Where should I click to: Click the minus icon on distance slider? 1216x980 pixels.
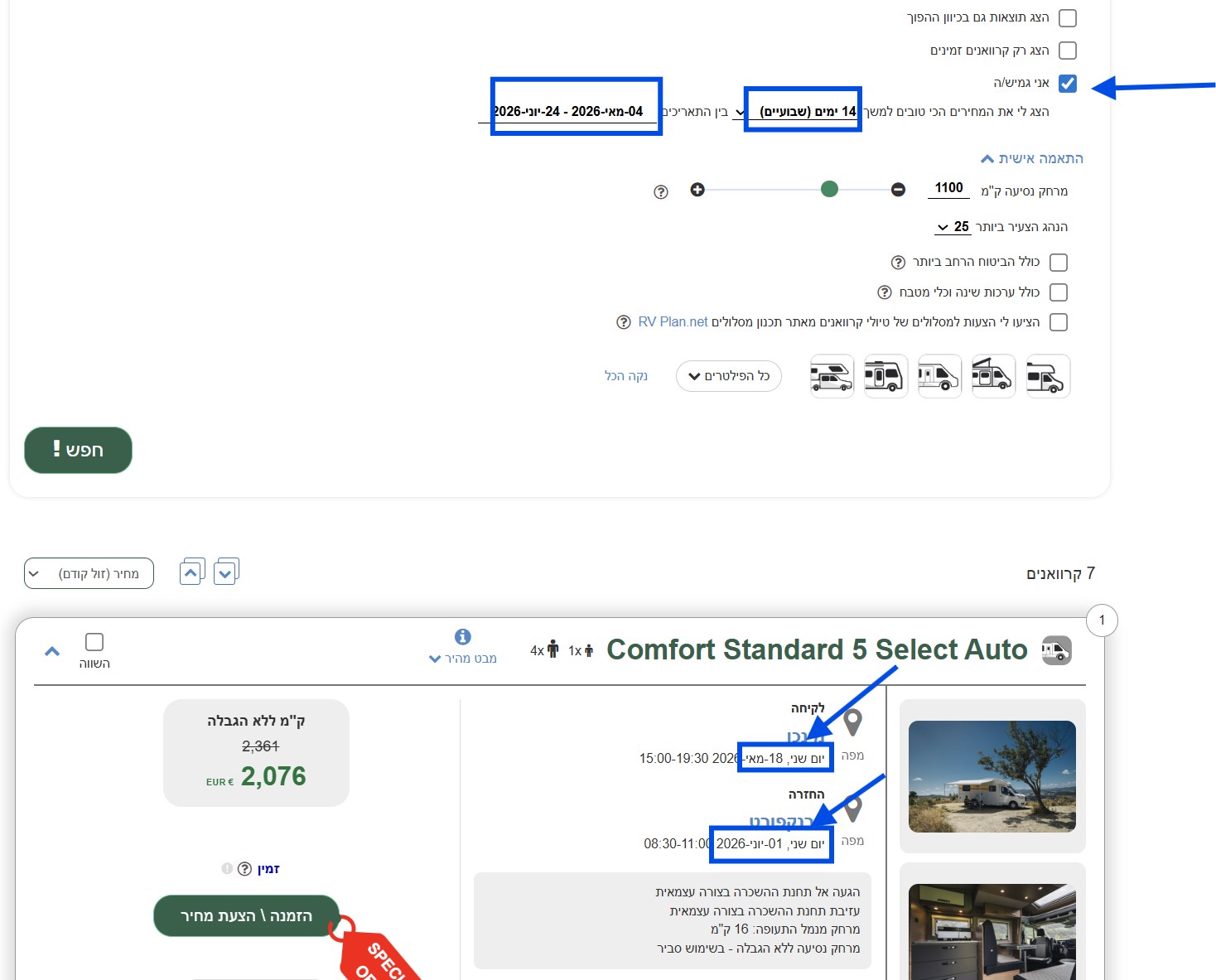coord(898,190)
